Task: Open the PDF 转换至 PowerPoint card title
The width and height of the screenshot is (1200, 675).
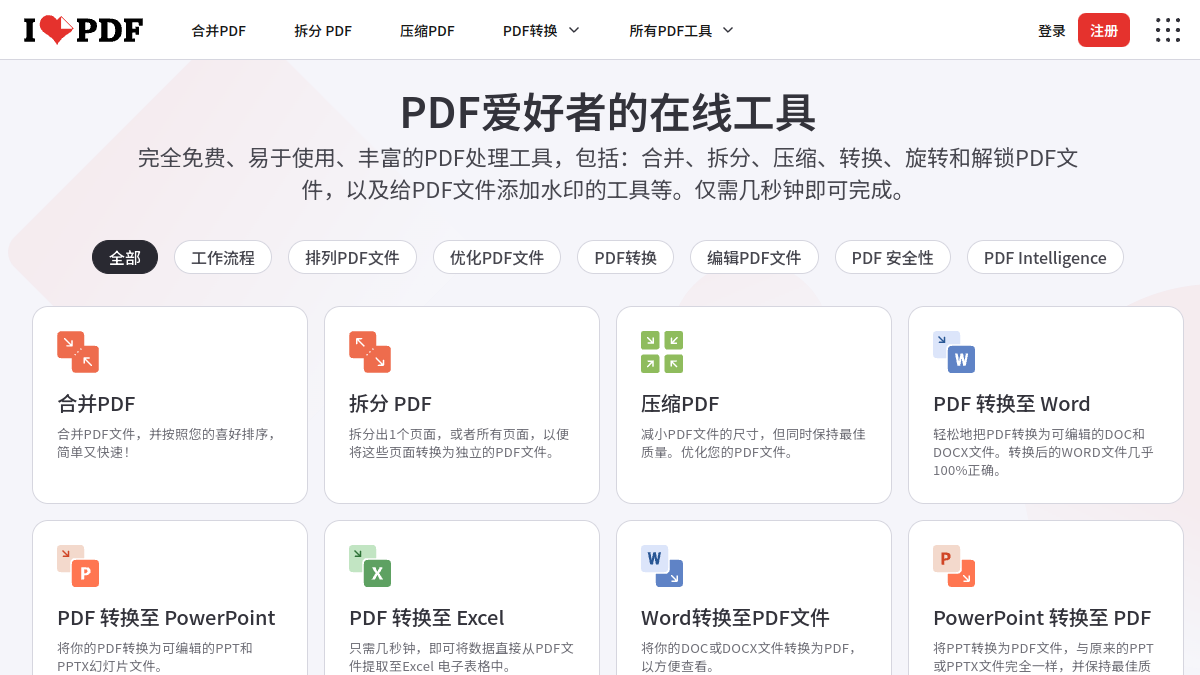Action: (166, 618)
